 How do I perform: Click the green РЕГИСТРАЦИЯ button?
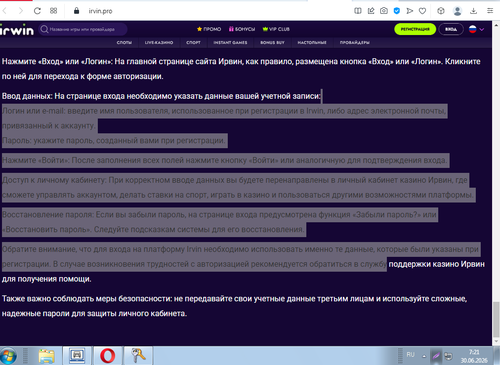[x=415, y=29]
